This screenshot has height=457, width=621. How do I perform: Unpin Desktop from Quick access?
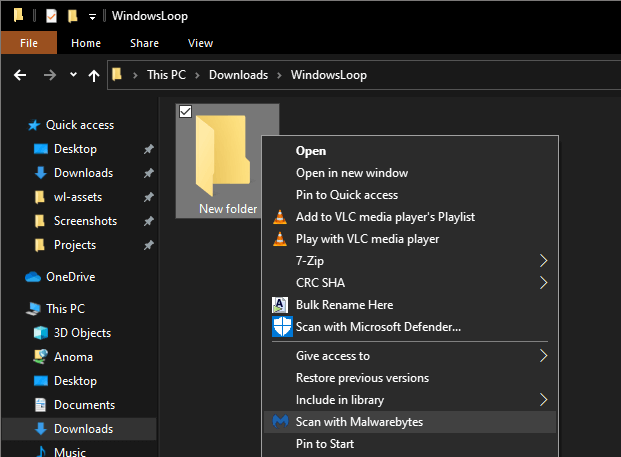[x=149, y=149]
